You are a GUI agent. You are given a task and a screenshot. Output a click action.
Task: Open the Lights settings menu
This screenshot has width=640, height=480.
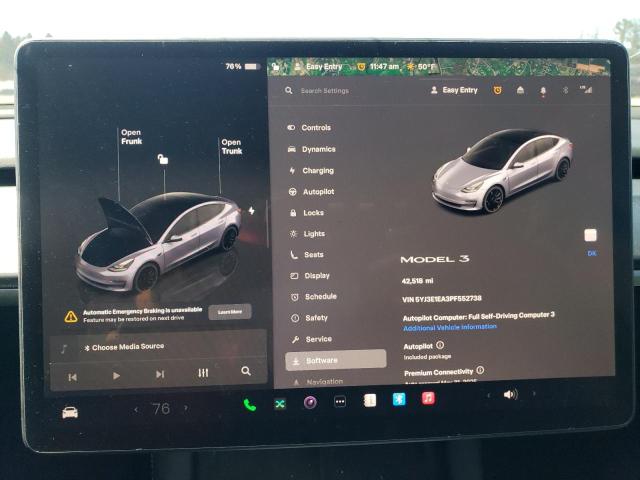(x=307, y=234)
